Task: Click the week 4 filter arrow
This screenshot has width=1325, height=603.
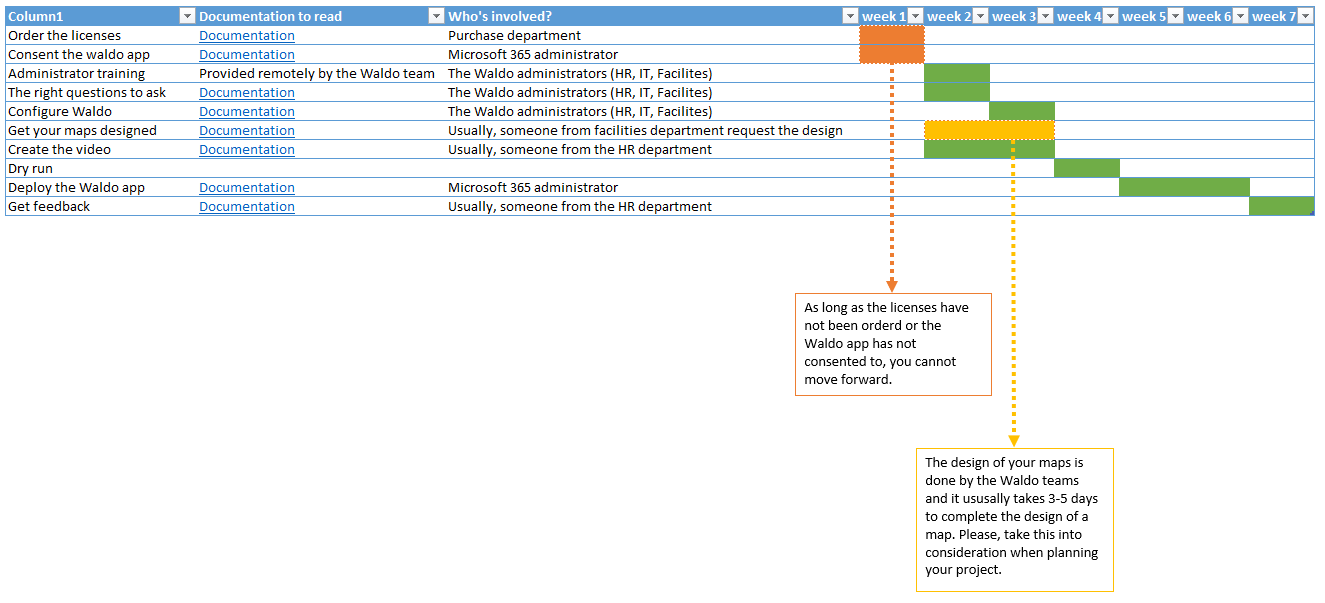Action: pos(1110,15)
